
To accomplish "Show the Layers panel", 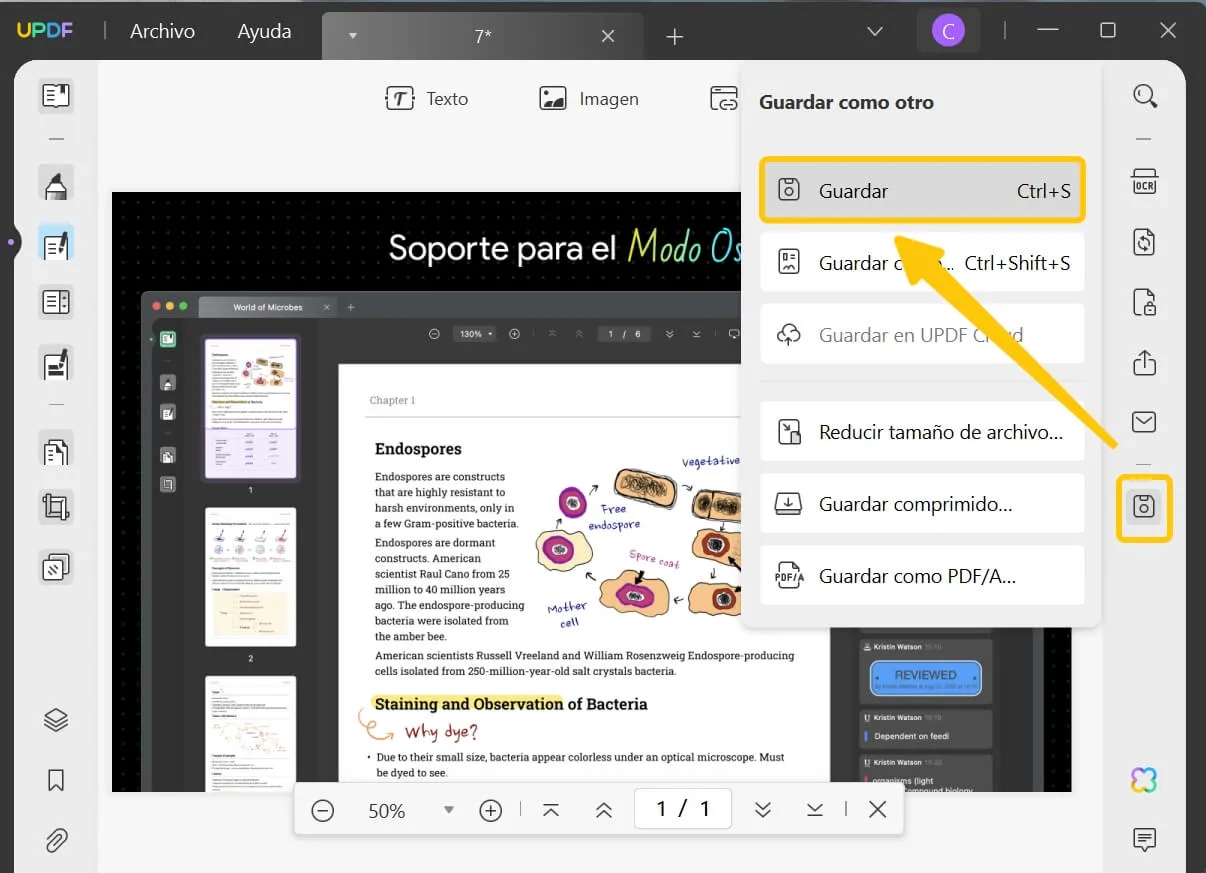I will click(x=56, y=720).
